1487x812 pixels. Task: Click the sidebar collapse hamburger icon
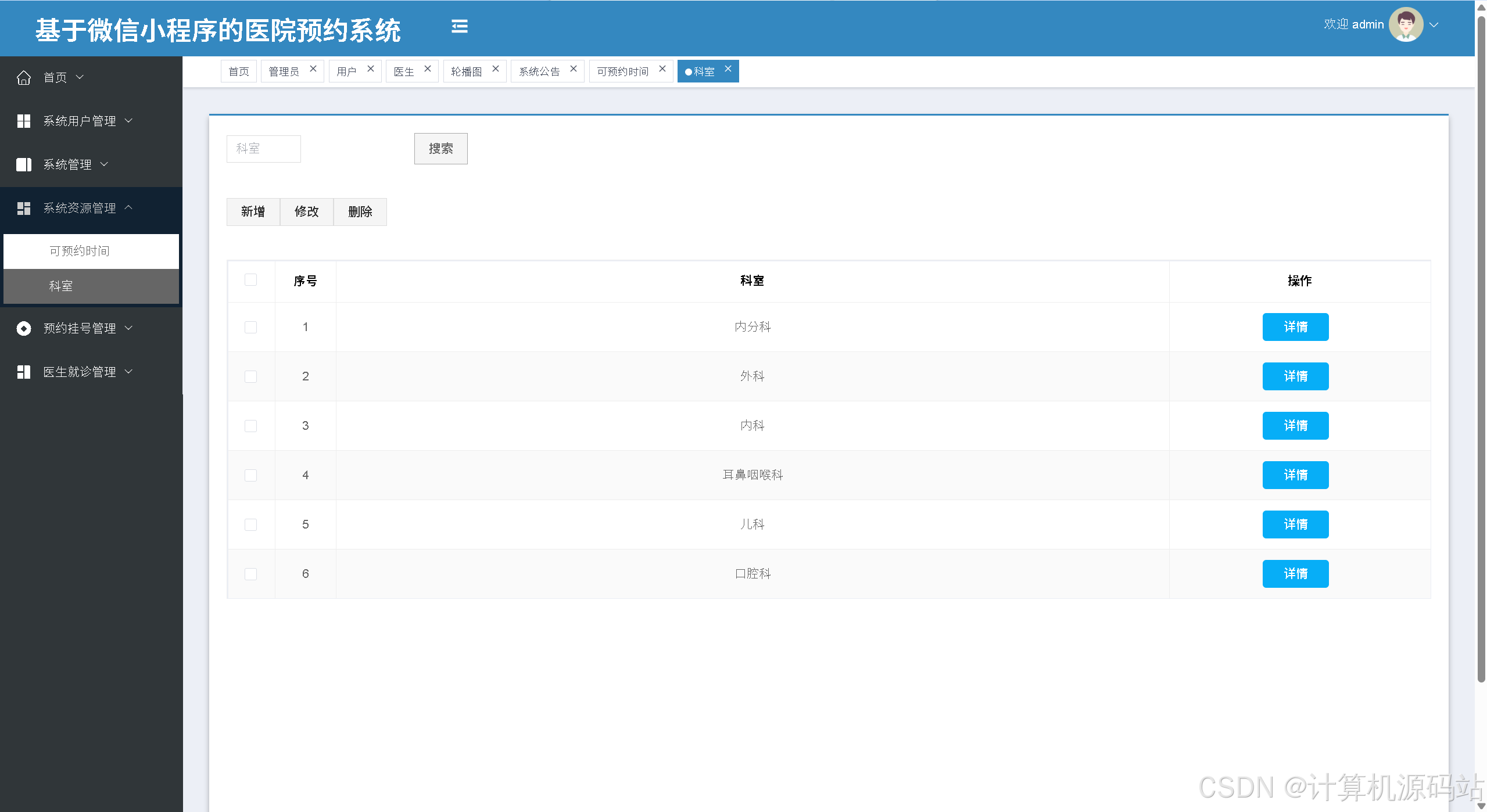(x=459, y=26)
